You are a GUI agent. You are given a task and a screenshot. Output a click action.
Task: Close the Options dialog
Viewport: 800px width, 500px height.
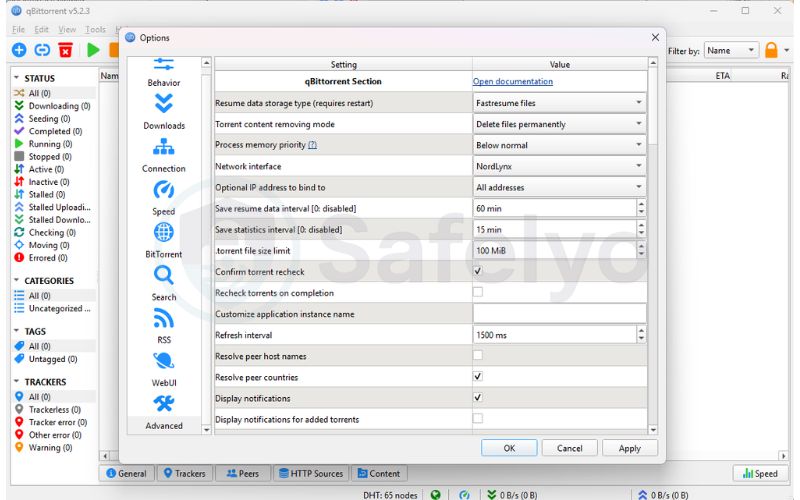pyautogui.click(x=655, y=37)
